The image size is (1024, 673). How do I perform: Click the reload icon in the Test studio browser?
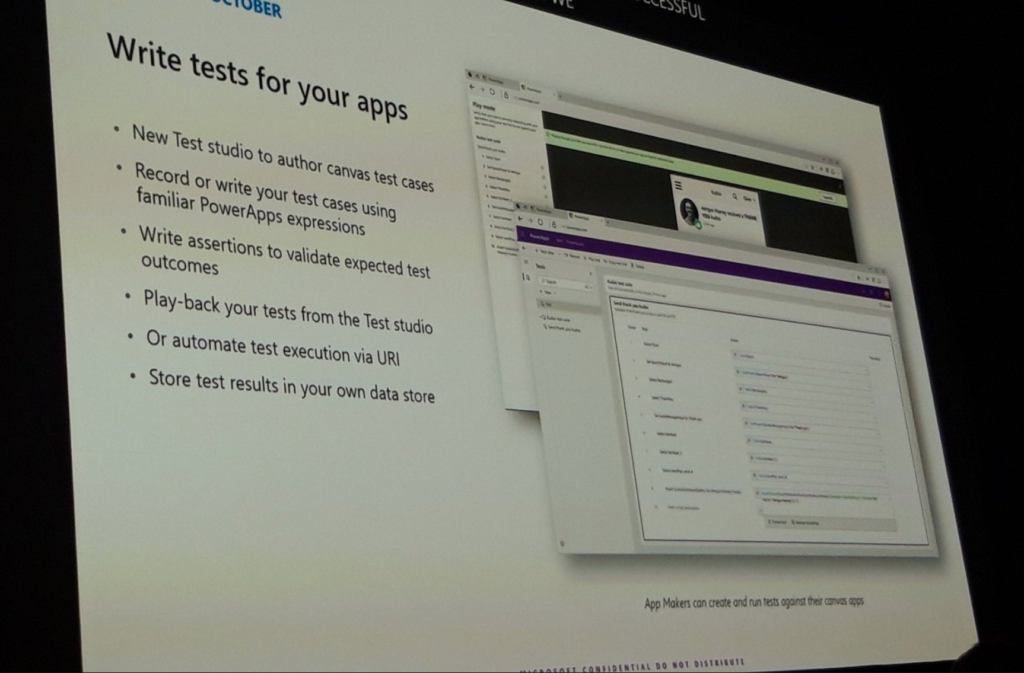[541, 221]
